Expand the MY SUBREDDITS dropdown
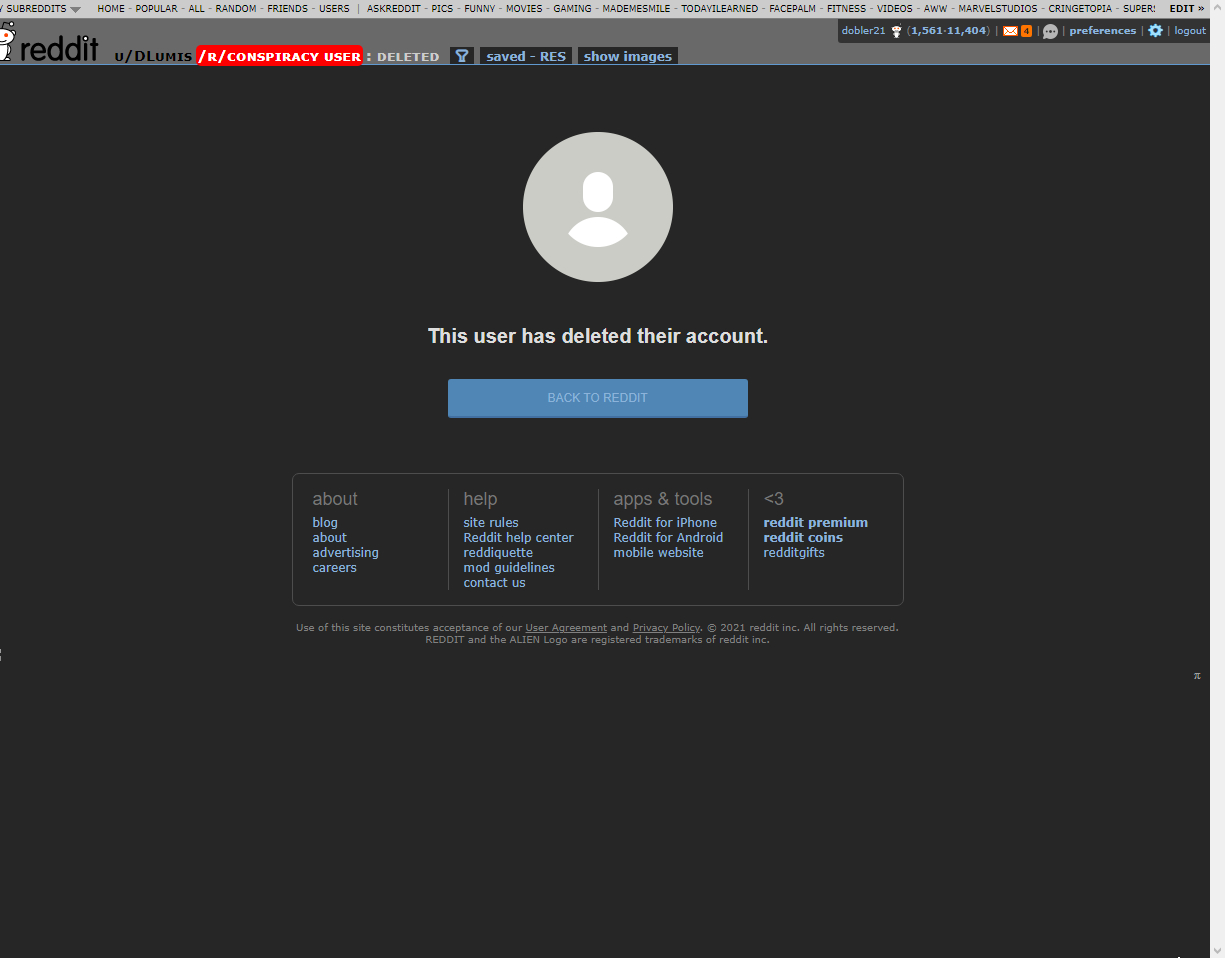The height and width of the screenshot is (958, 1225). (x=40, y=8)
